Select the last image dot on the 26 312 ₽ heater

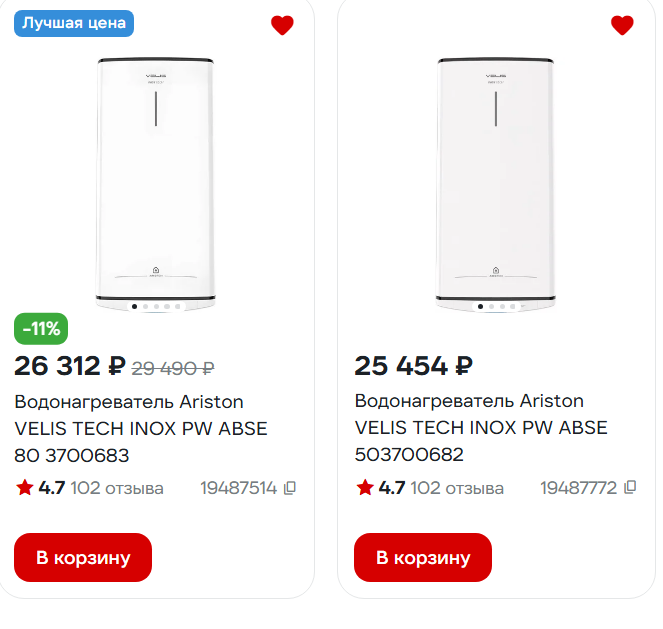pos(178,306)
